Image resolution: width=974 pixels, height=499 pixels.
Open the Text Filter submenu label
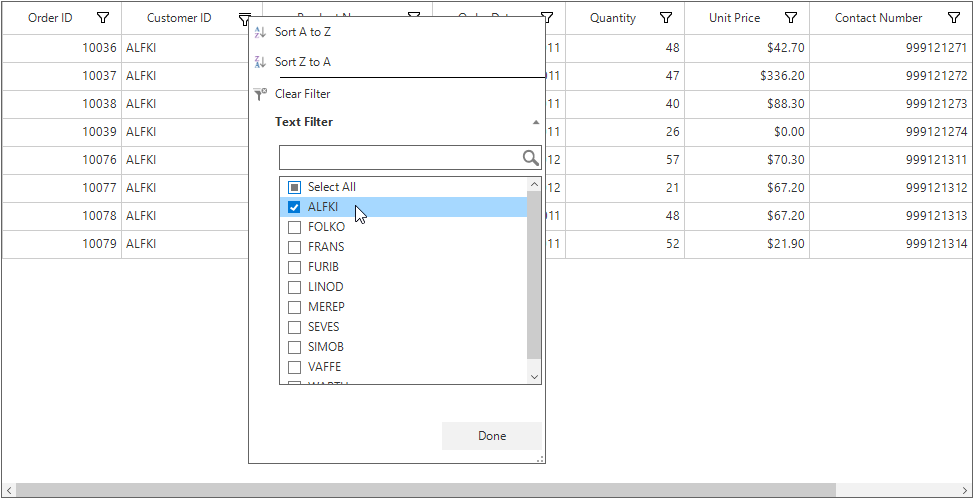pos(304,122)
